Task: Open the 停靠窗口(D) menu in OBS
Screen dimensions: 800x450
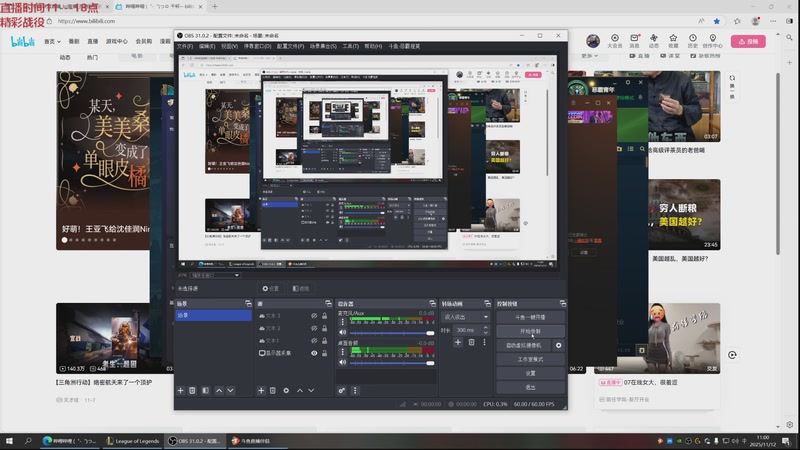Action: [x=257, y=46]
